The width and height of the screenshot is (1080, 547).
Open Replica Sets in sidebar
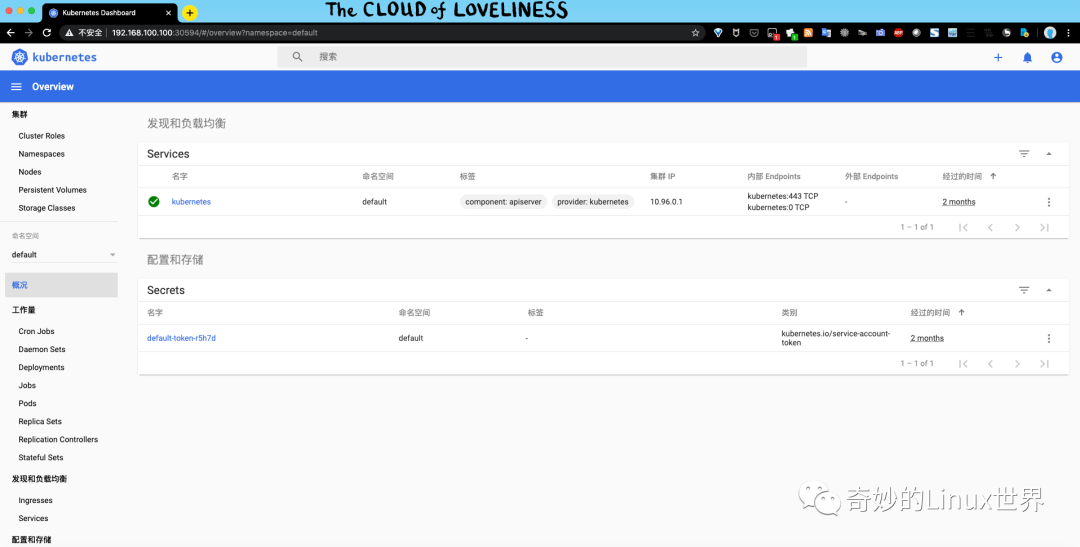tap(40, 421)
